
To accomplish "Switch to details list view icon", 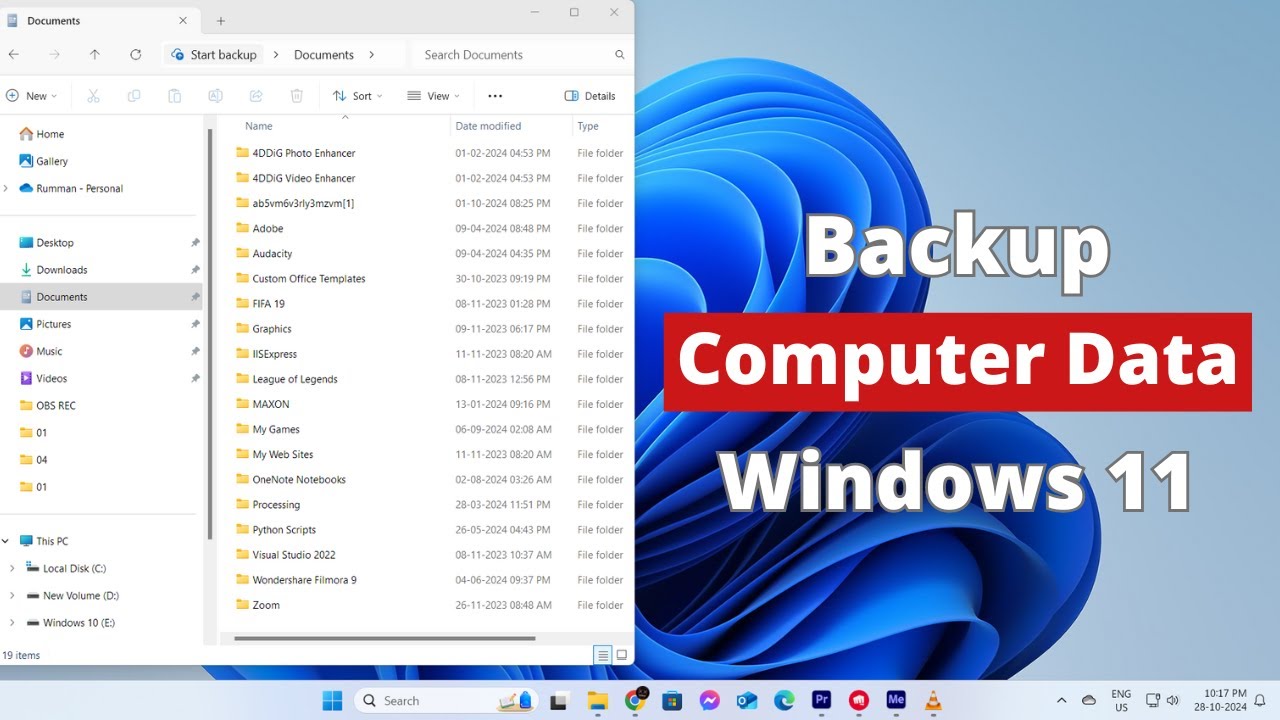I will pyautogui.click(x=602, y=655).
